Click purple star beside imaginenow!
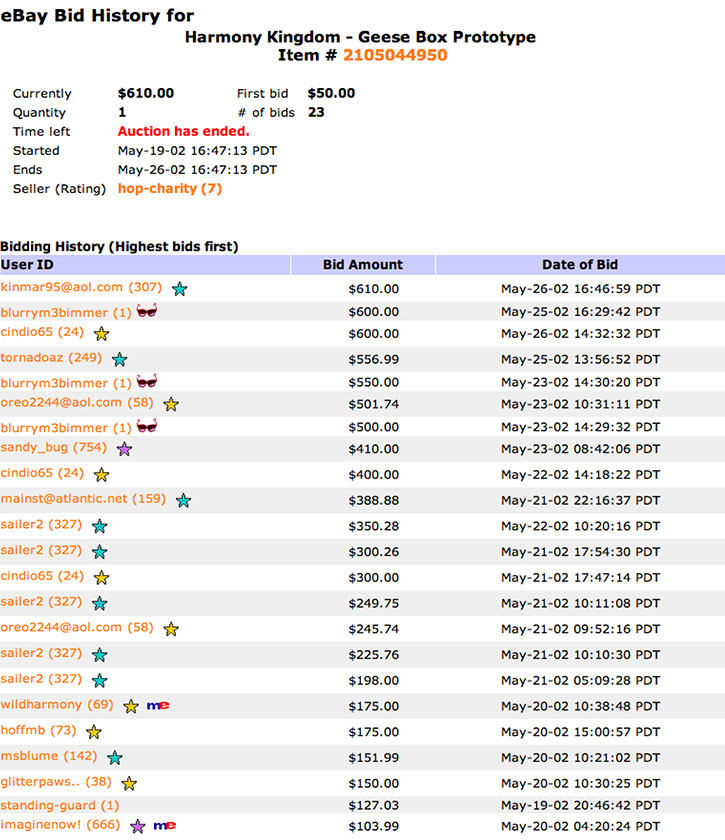The image size is (725, 840). (x=138, y=826)
